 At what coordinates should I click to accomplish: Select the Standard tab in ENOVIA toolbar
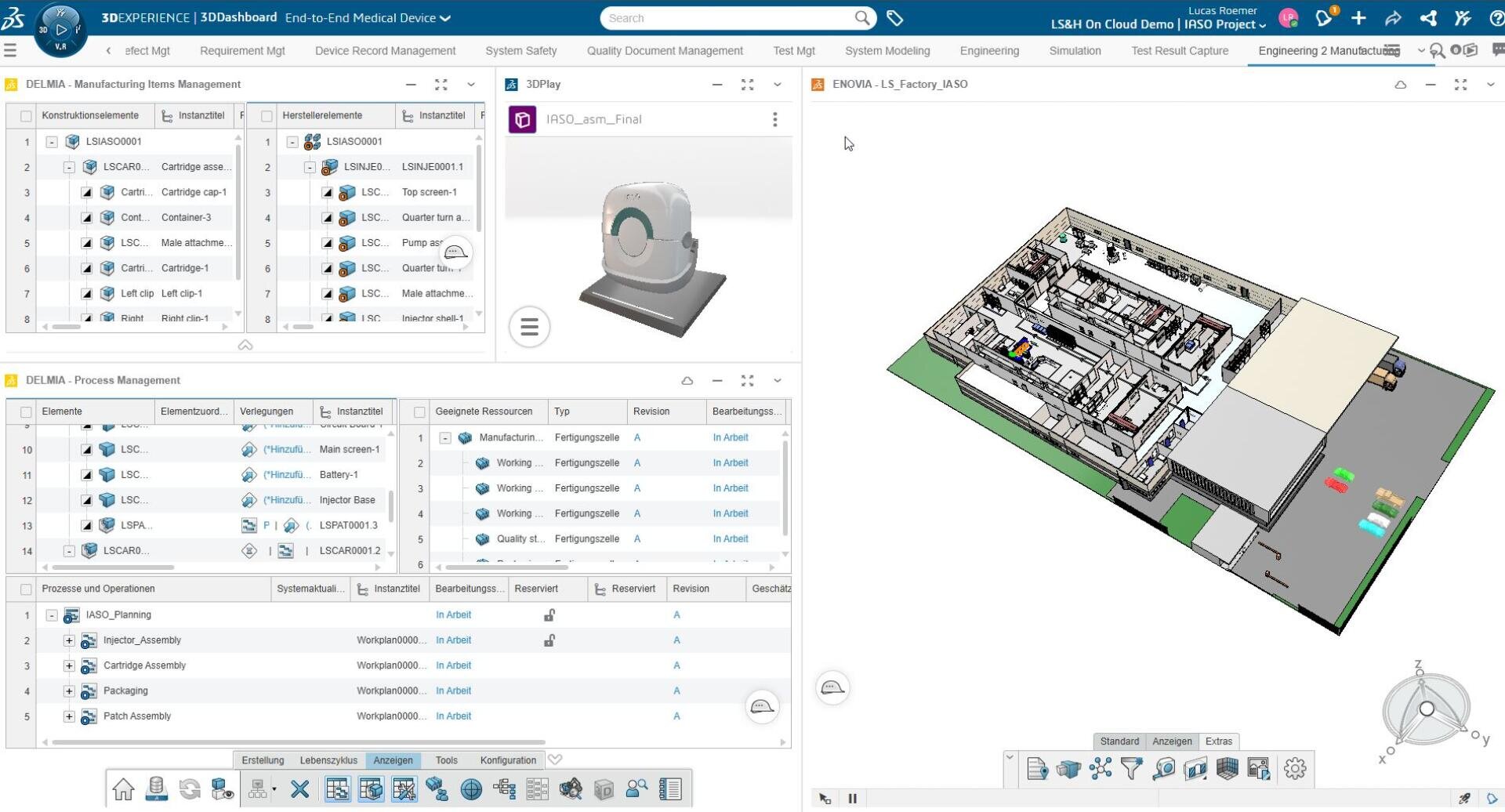click(1119, 741)
